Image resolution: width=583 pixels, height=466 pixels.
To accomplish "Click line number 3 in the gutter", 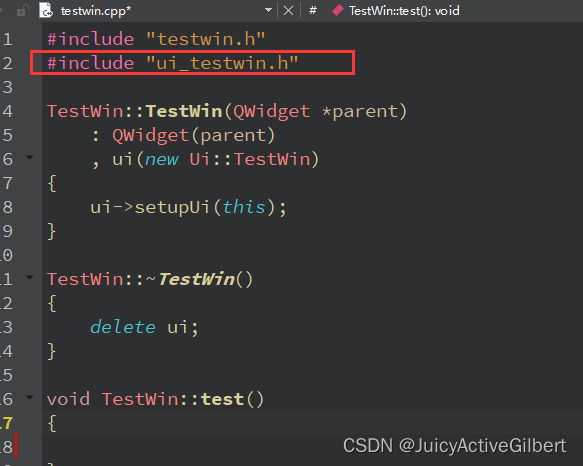I will coord(7,87).
